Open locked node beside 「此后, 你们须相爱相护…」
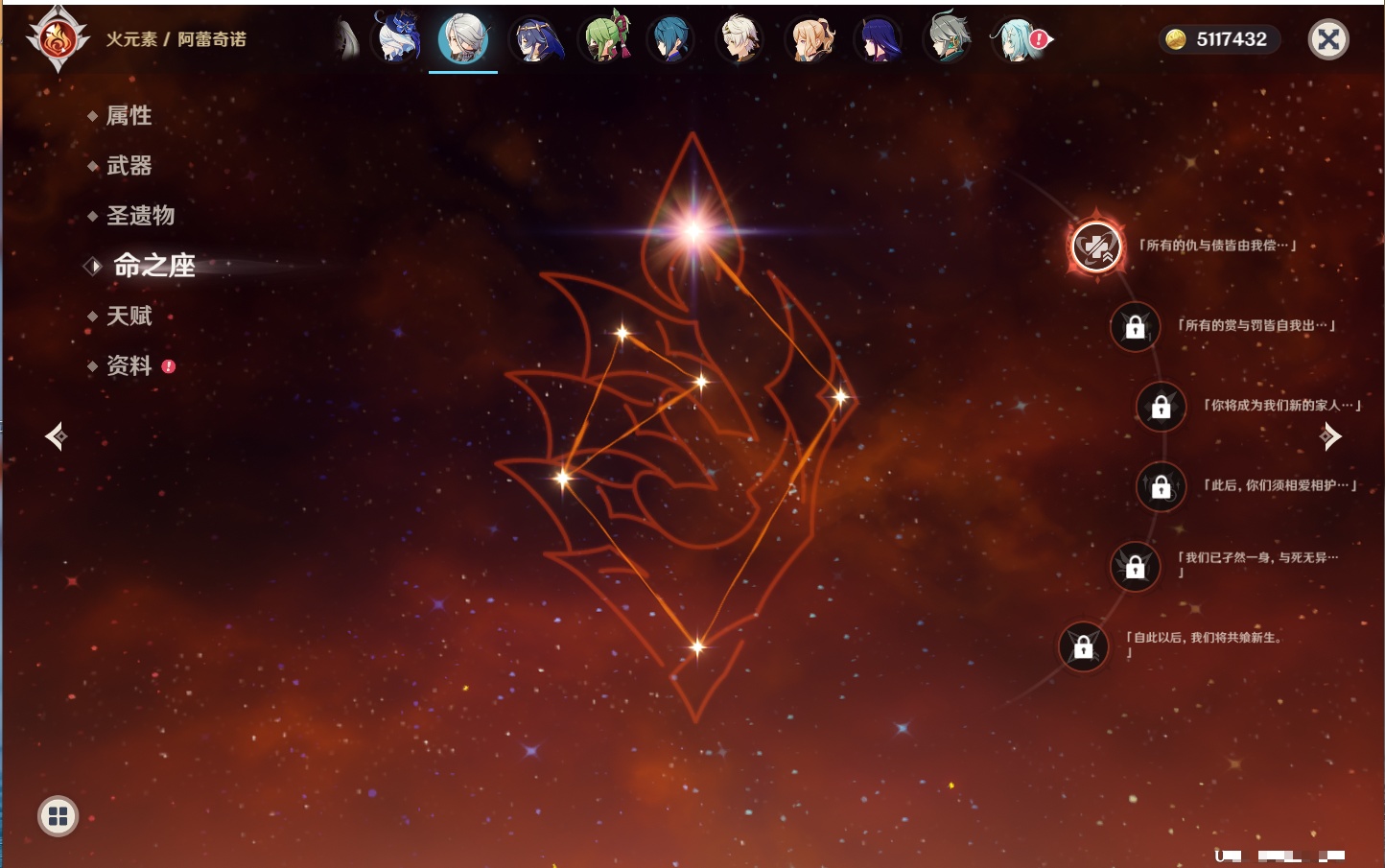The image size is (1385, 868). click(1162, 486)
